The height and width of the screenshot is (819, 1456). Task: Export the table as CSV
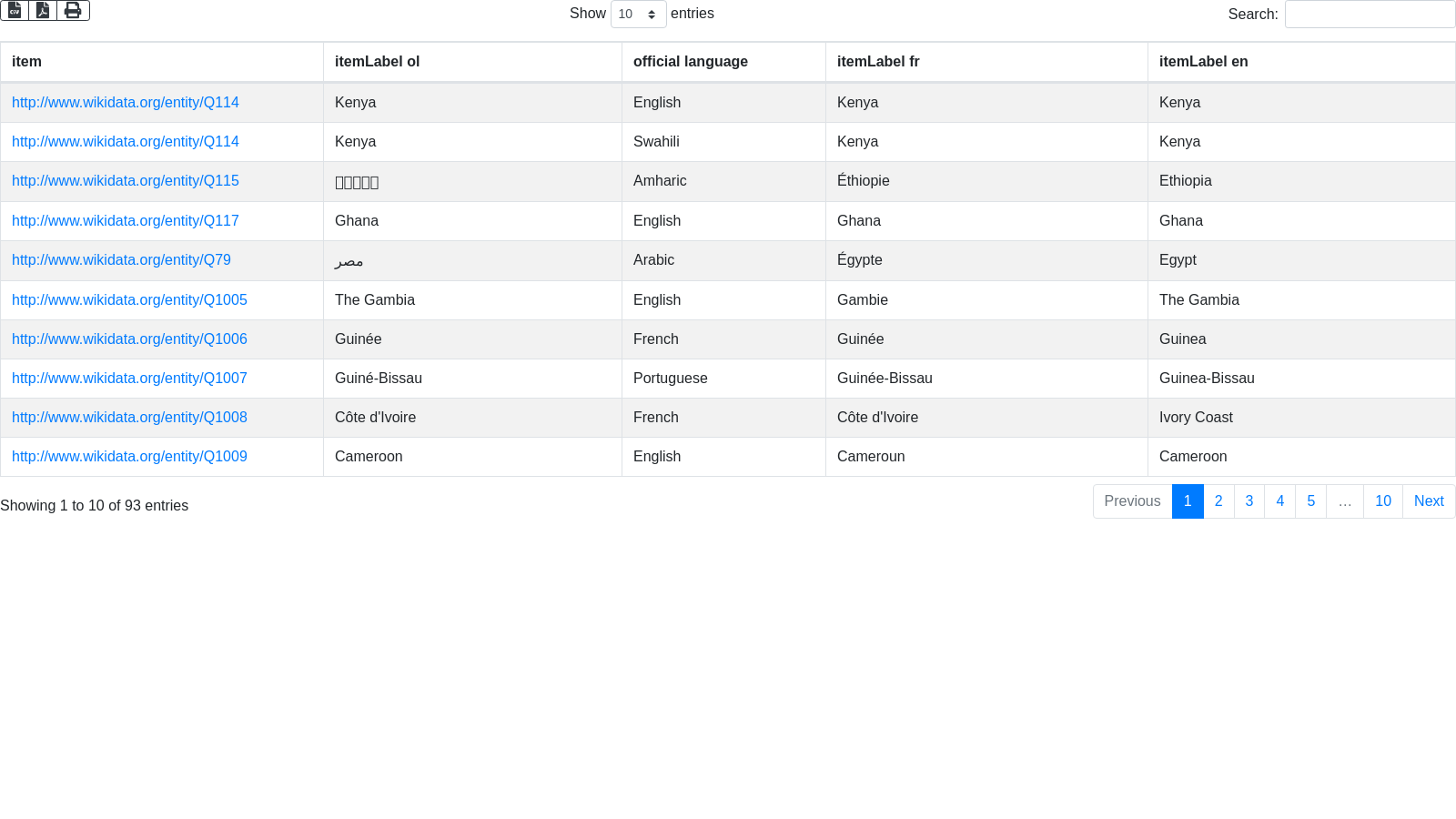15,11
